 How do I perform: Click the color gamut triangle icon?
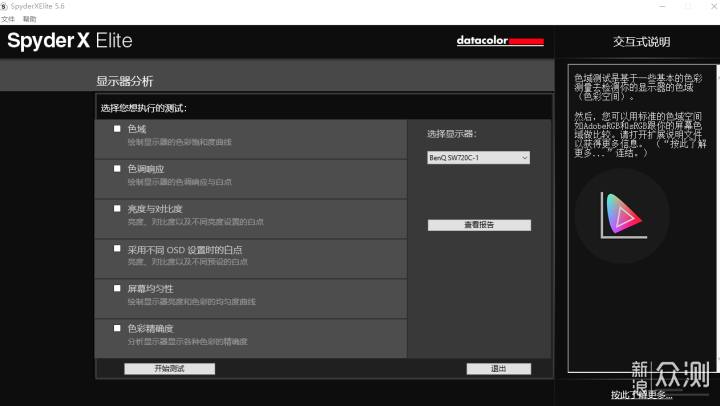pos(623,215)
